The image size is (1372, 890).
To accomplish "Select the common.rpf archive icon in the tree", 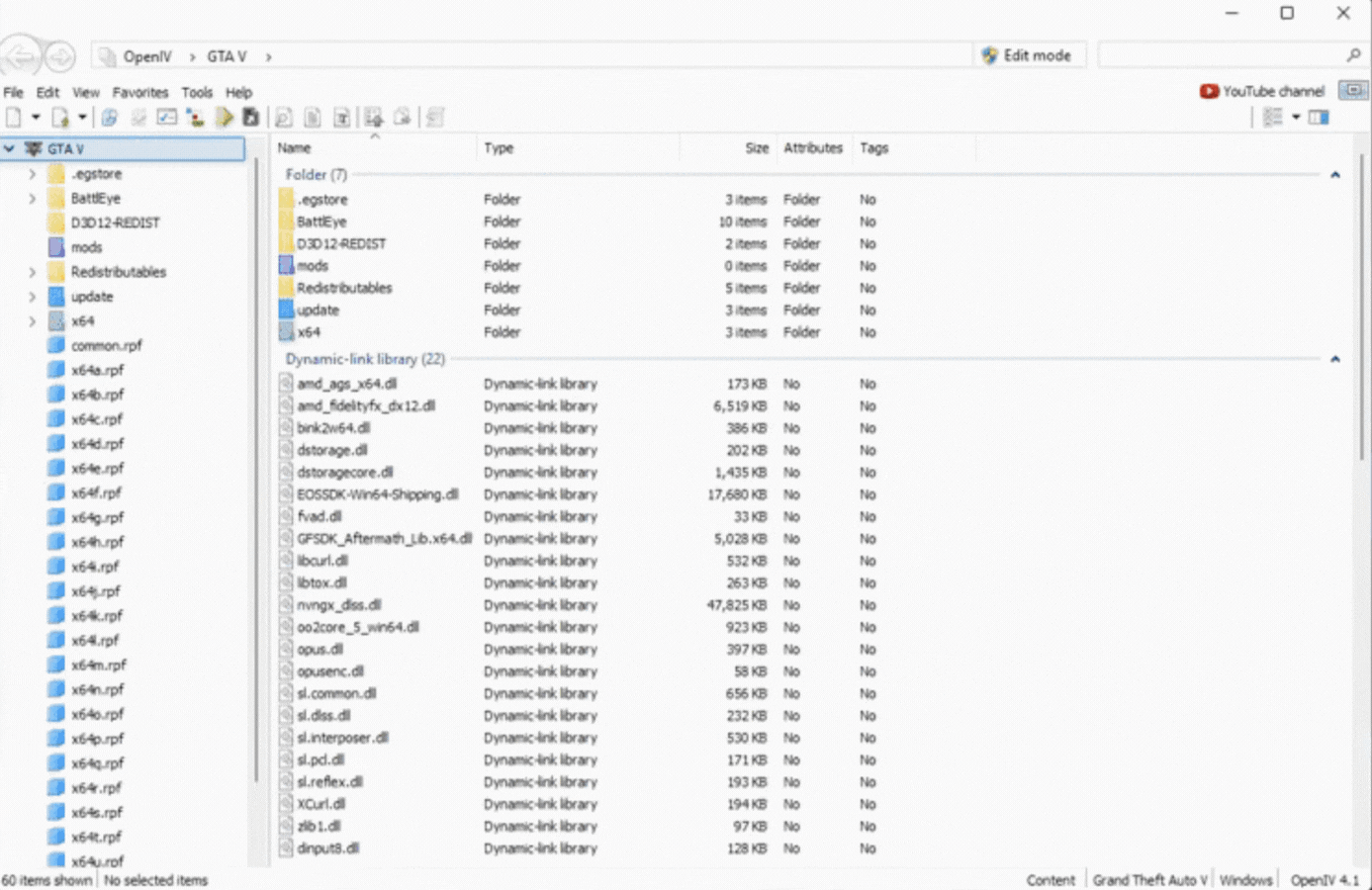I will pos(56,345).
